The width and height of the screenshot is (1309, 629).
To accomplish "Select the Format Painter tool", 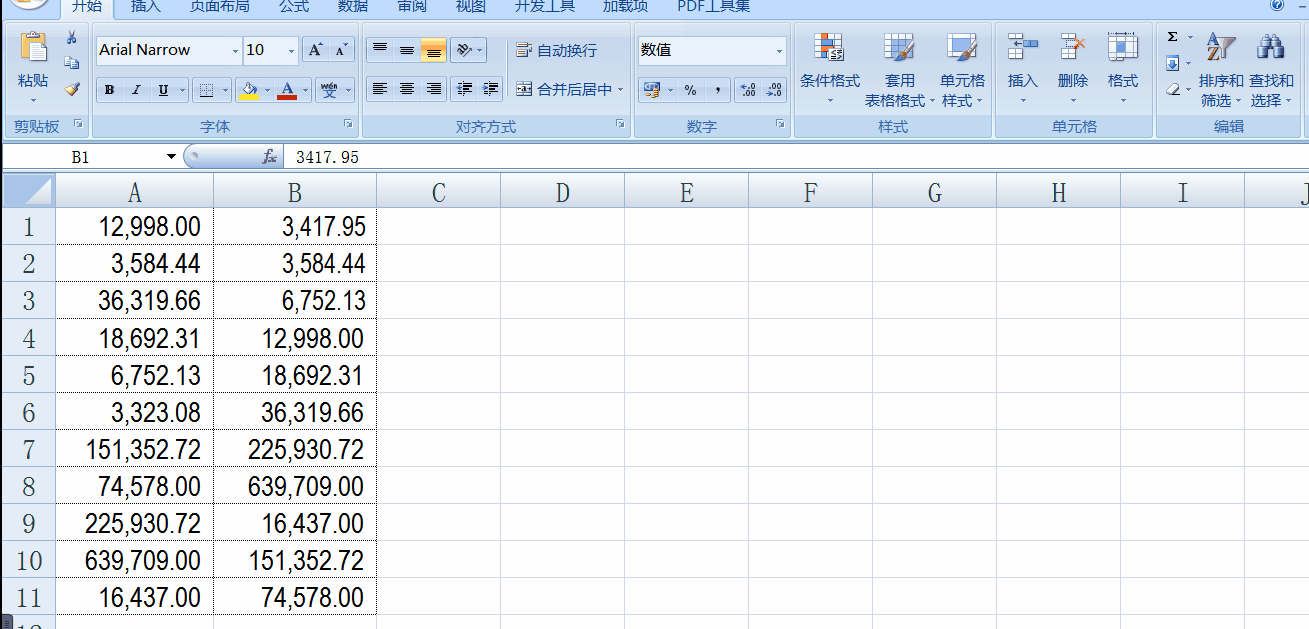I will coord(71,89).
